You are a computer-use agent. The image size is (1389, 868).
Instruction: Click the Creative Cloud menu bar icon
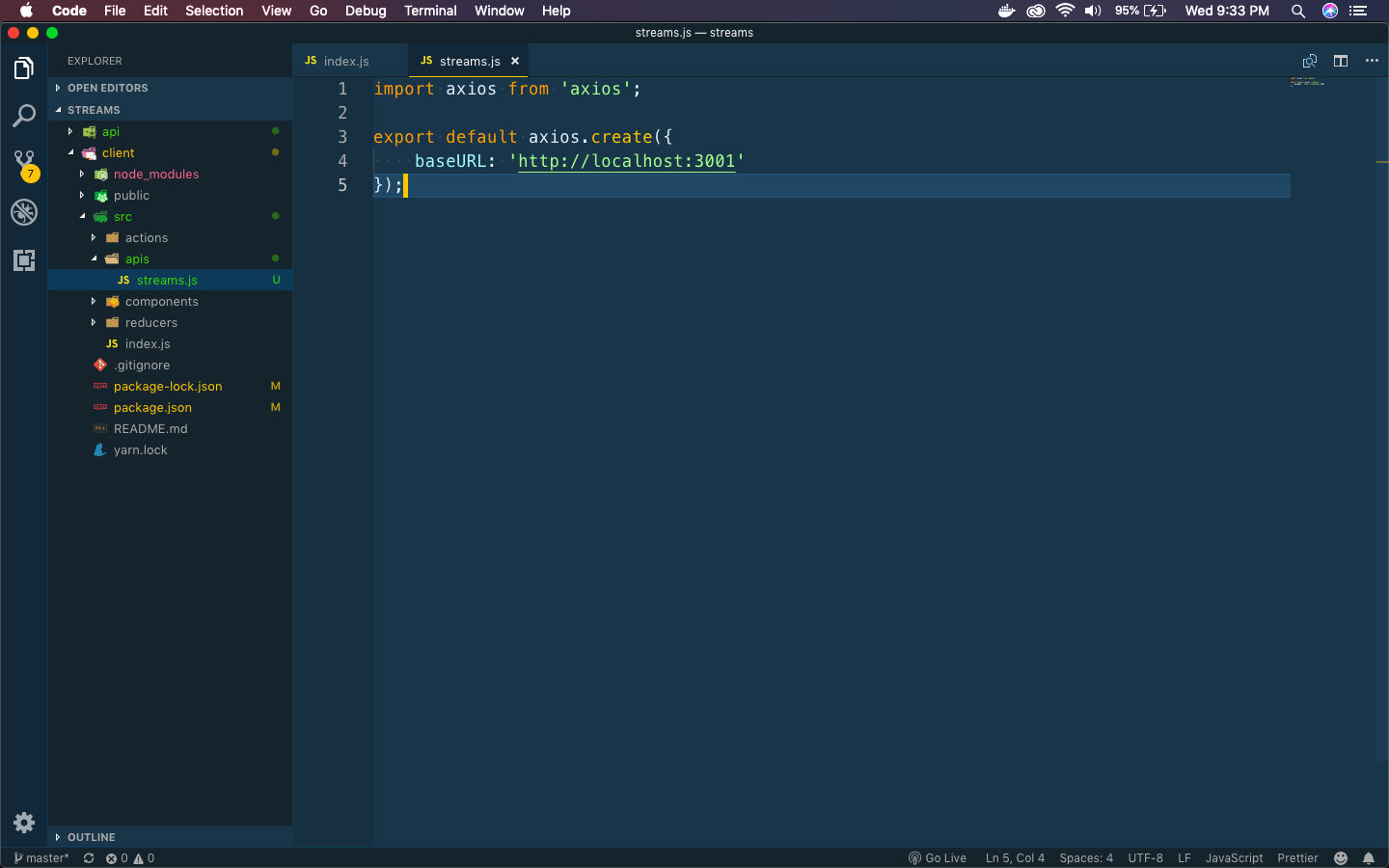tap(1036, 11)
